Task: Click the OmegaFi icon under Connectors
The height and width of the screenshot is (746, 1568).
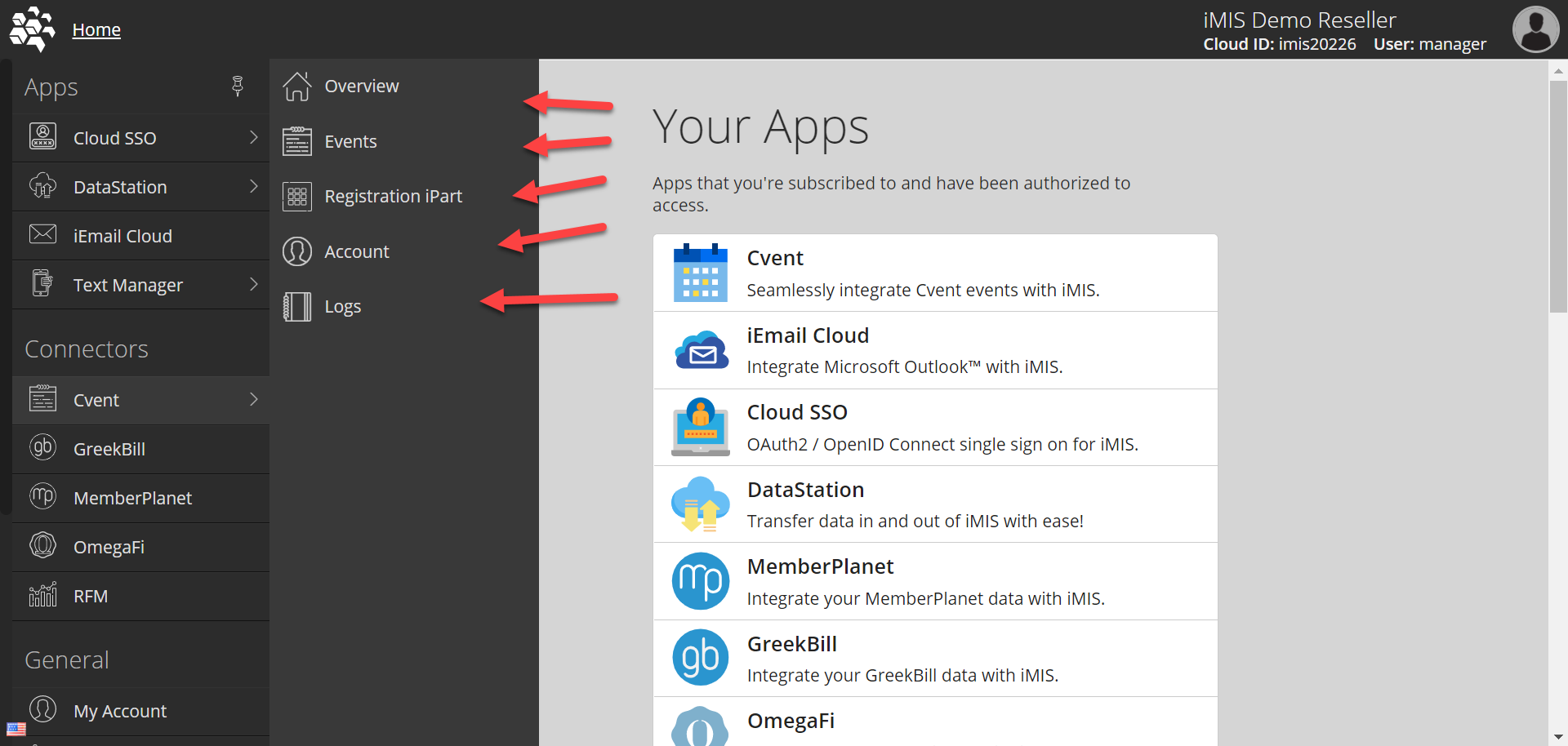Action: [x=42, y=546]
